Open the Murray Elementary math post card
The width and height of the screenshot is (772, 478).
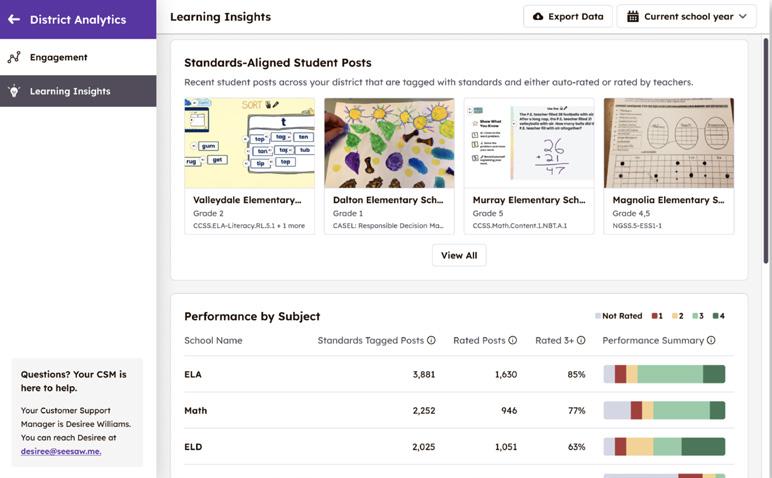tap(529, 165)
